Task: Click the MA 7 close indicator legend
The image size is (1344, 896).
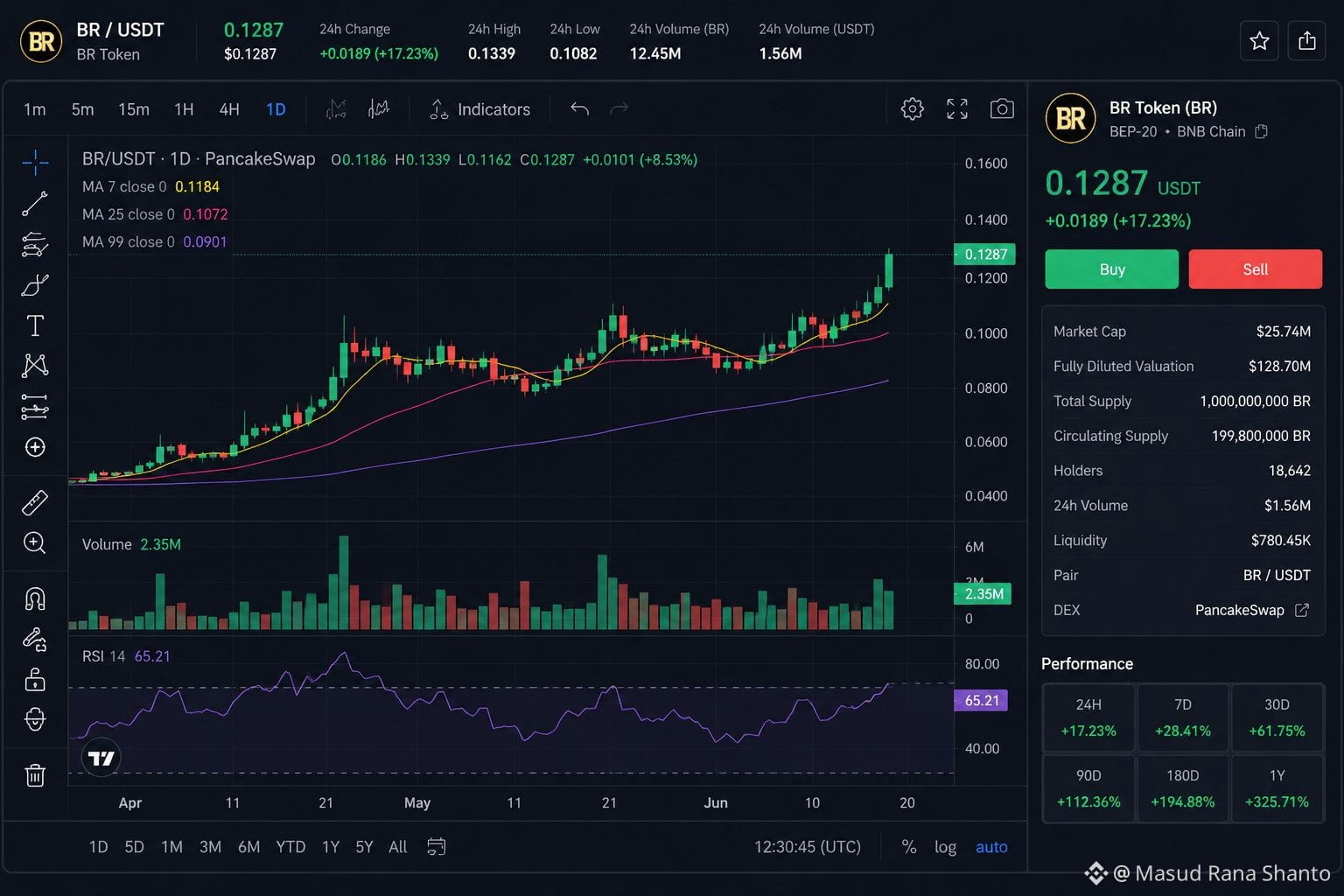Action: point(150,186)
